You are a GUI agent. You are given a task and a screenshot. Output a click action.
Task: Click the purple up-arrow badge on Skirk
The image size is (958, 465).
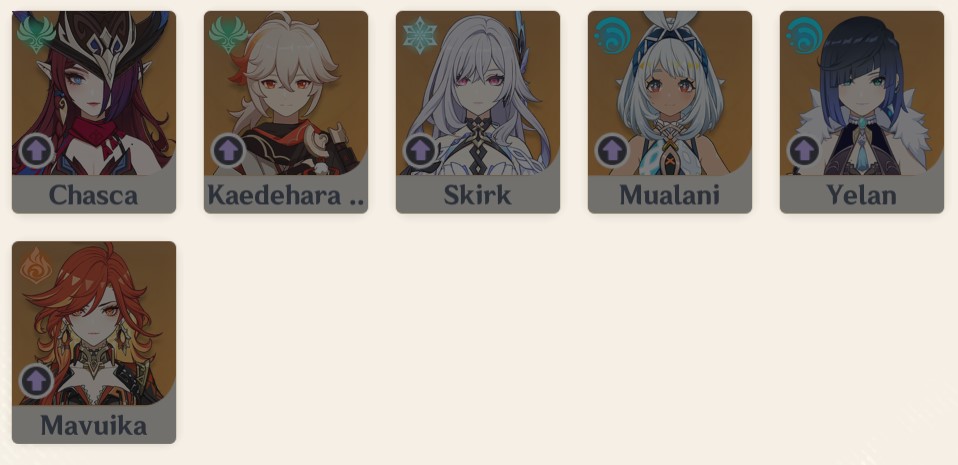[x=420, y=150]
